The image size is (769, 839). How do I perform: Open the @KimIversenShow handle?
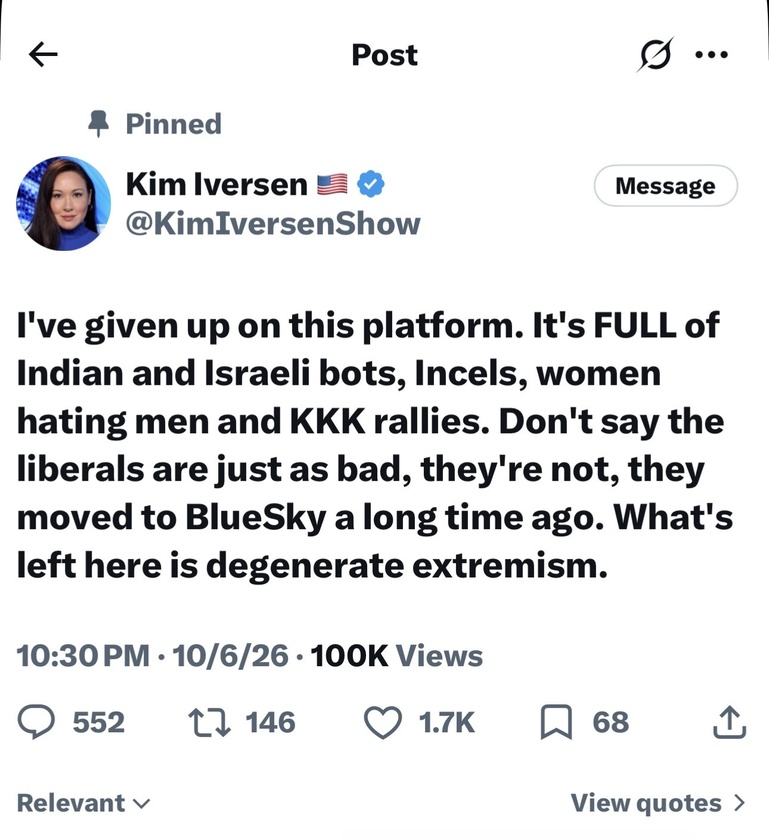click(273, 224)
